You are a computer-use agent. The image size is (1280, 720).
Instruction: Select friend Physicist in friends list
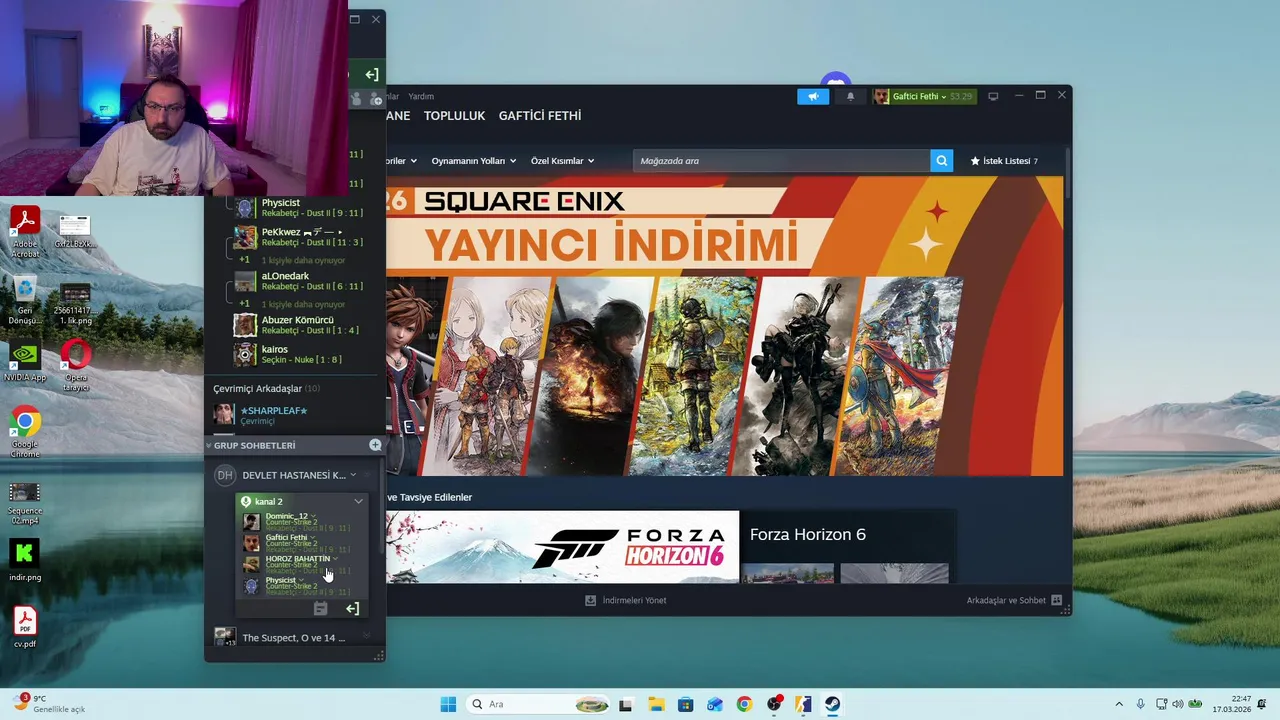point(298,208)
